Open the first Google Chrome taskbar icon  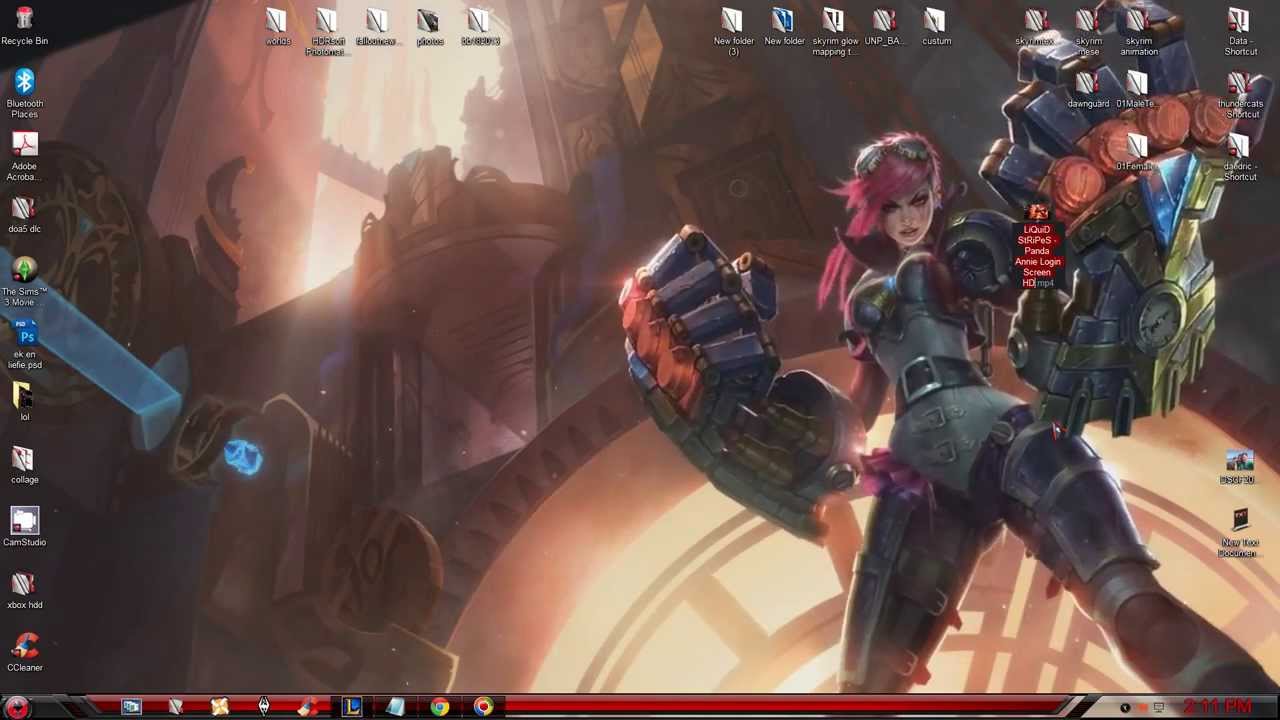(x=439, y=707)
